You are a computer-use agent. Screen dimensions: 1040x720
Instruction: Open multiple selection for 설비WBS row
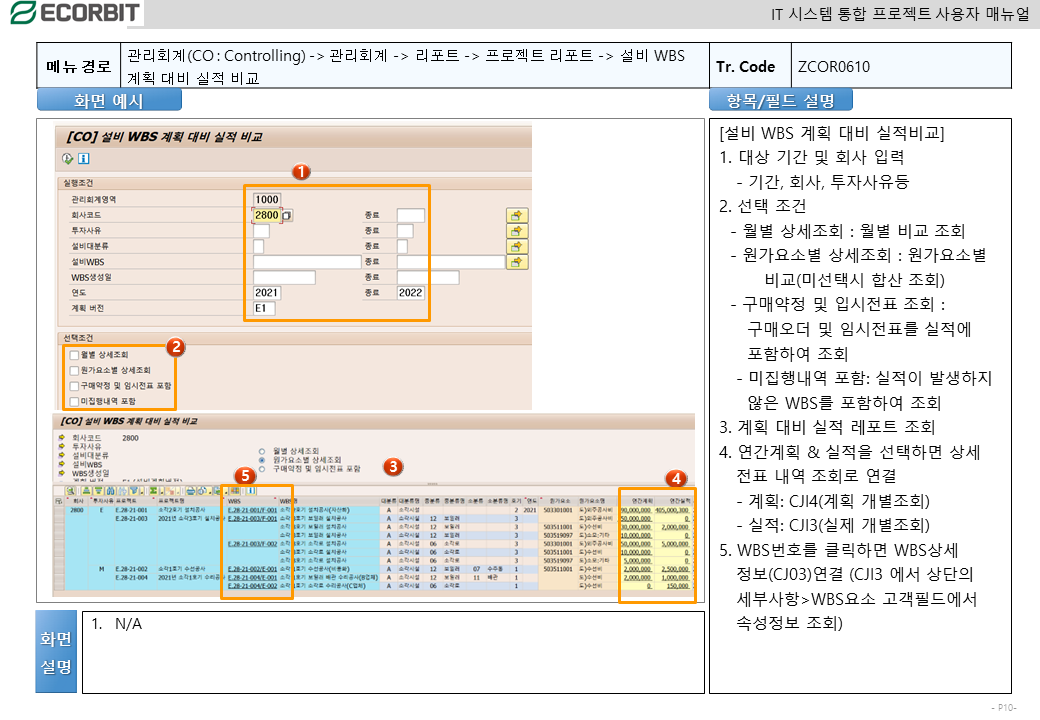point(516,262)
